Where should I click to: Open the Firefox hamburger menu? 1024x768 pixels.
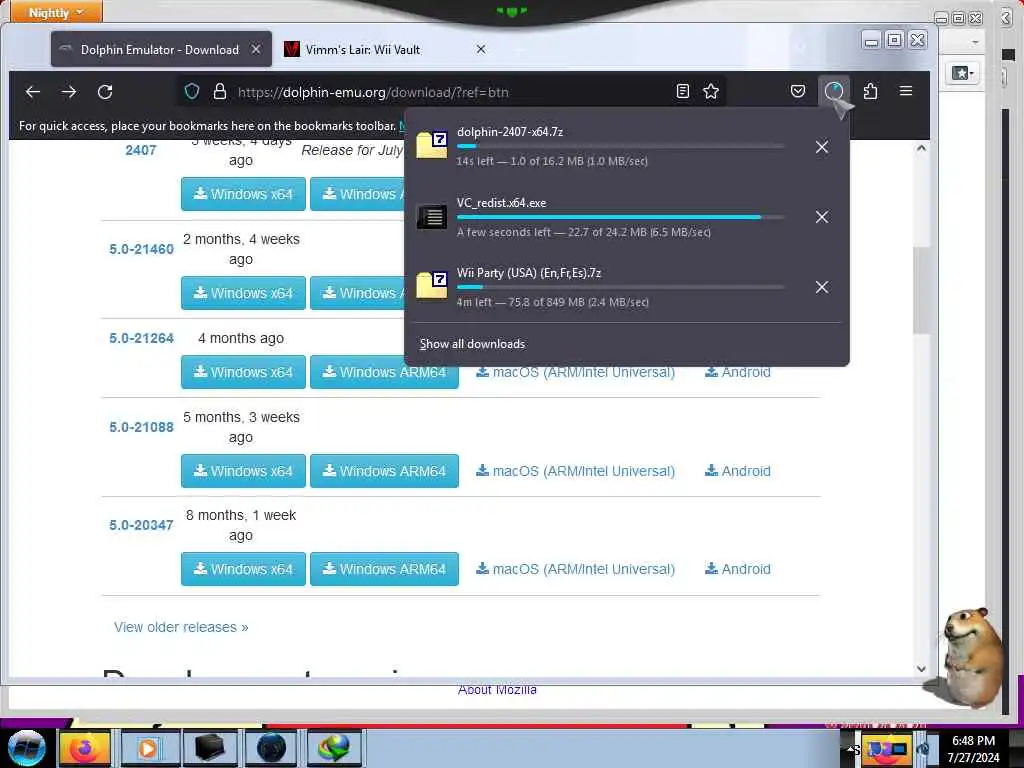coord(906,91)
